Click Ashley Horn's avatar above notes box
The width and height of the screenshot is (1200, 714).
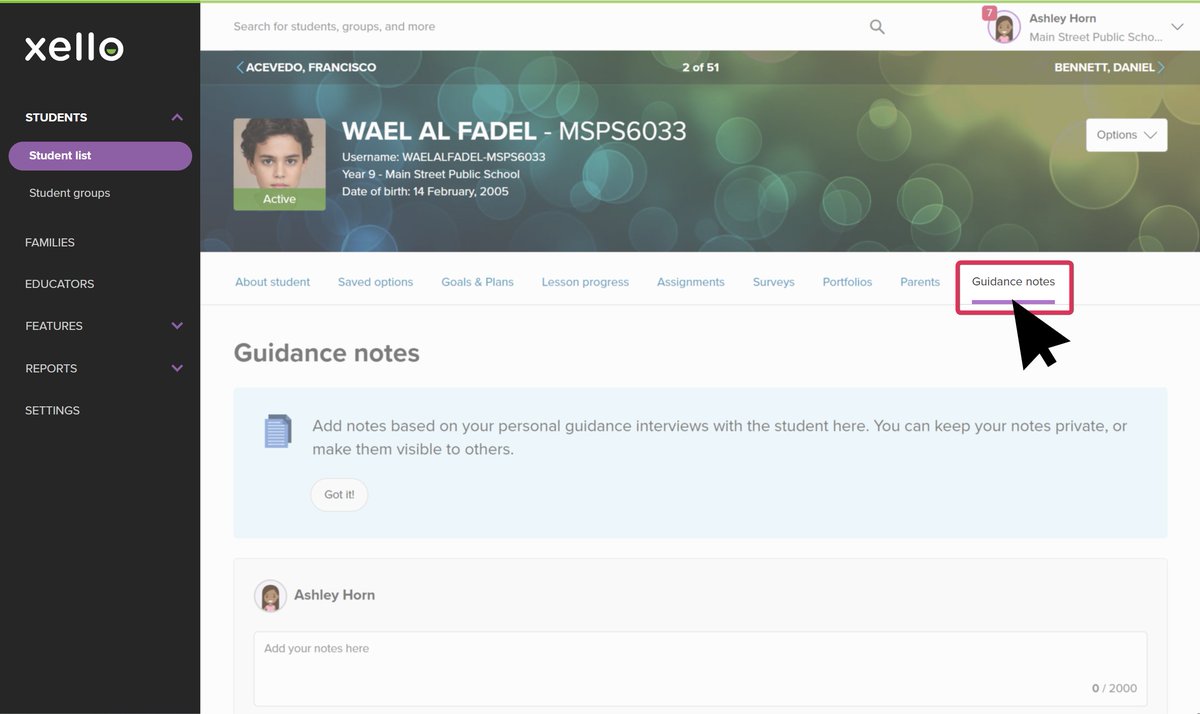[x=270, y=596]
